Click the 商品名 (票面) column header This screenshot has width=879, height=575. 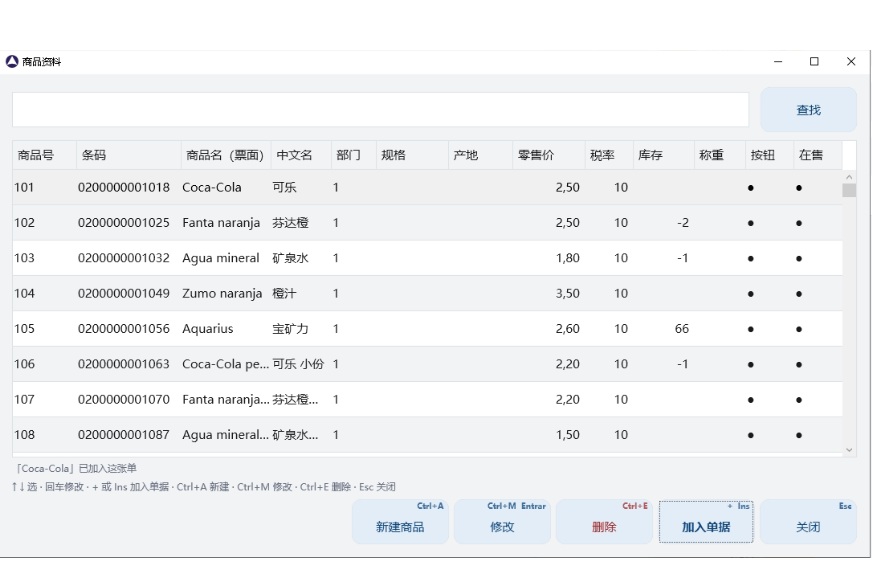coord(226,155)
